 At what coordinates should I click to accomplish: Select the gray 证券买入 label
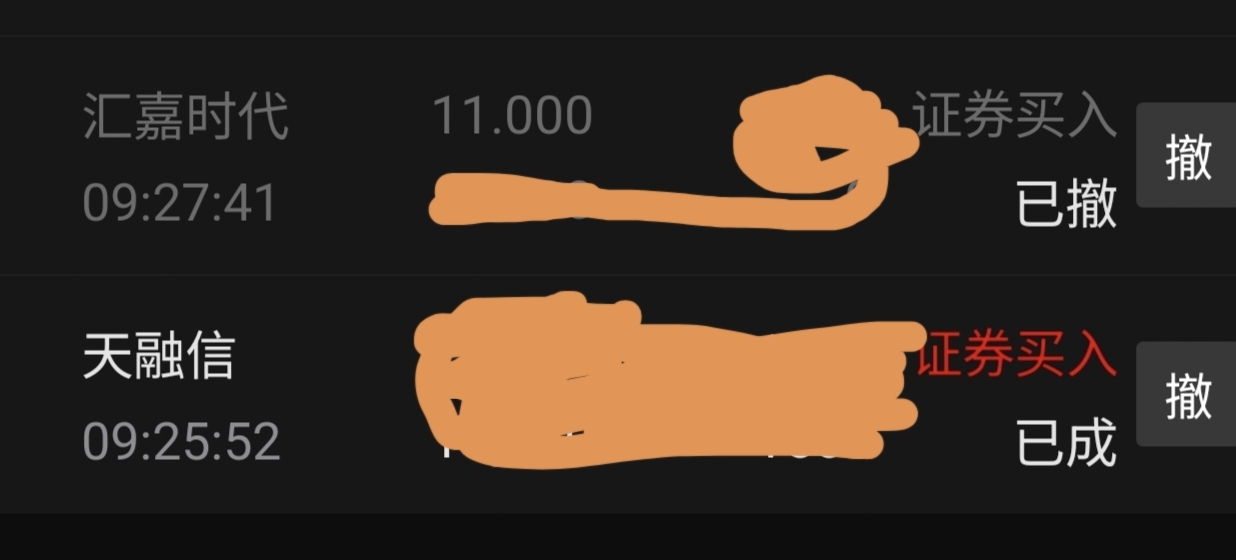[x=1014, y=116]
